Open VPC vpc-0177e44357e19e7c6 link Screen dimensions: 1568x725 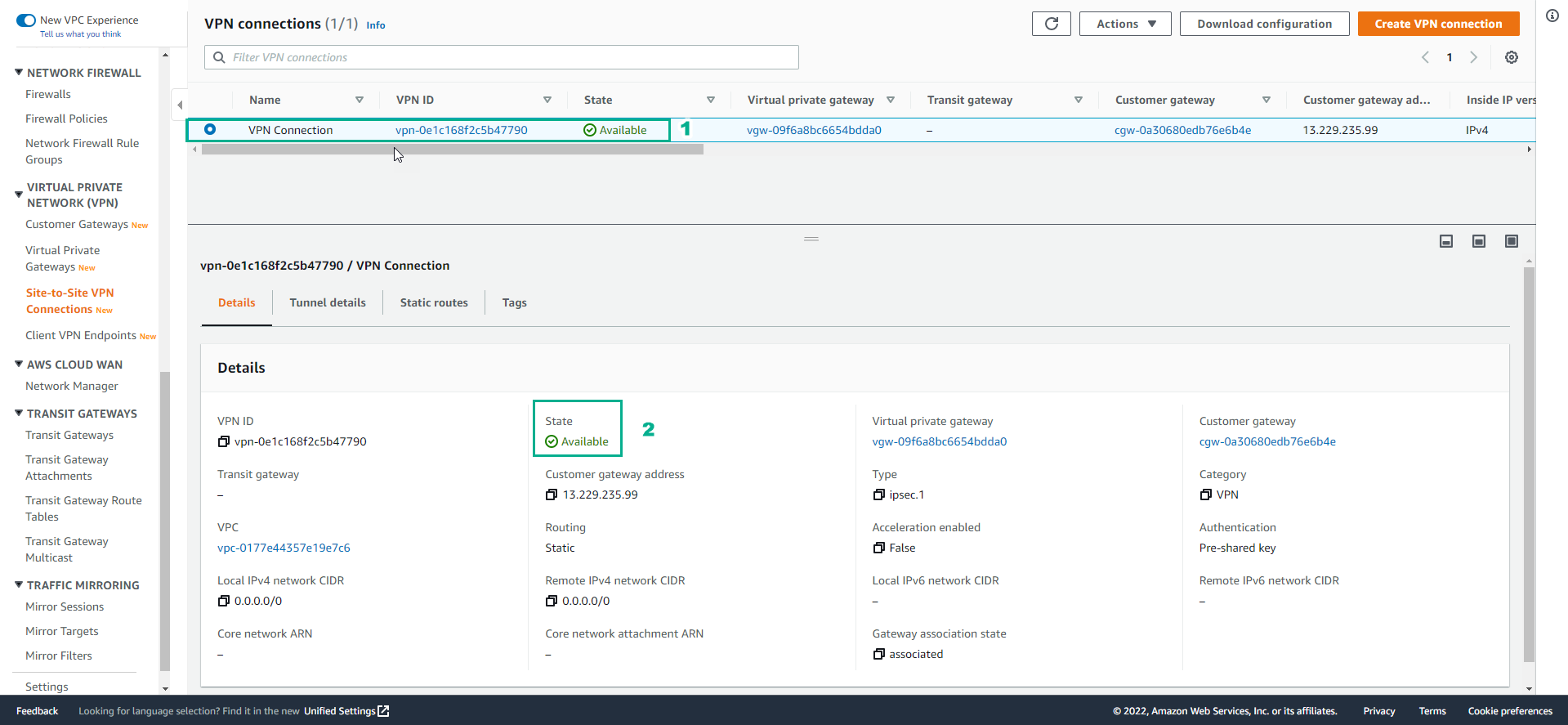point(284,548)
